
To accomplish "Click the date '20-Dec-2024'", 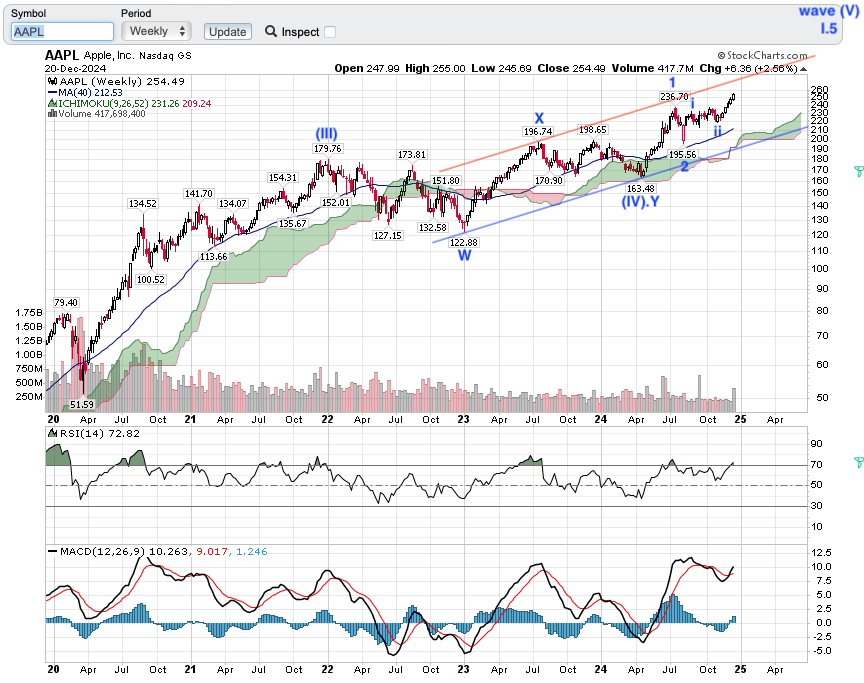I will tap(75, 68).
